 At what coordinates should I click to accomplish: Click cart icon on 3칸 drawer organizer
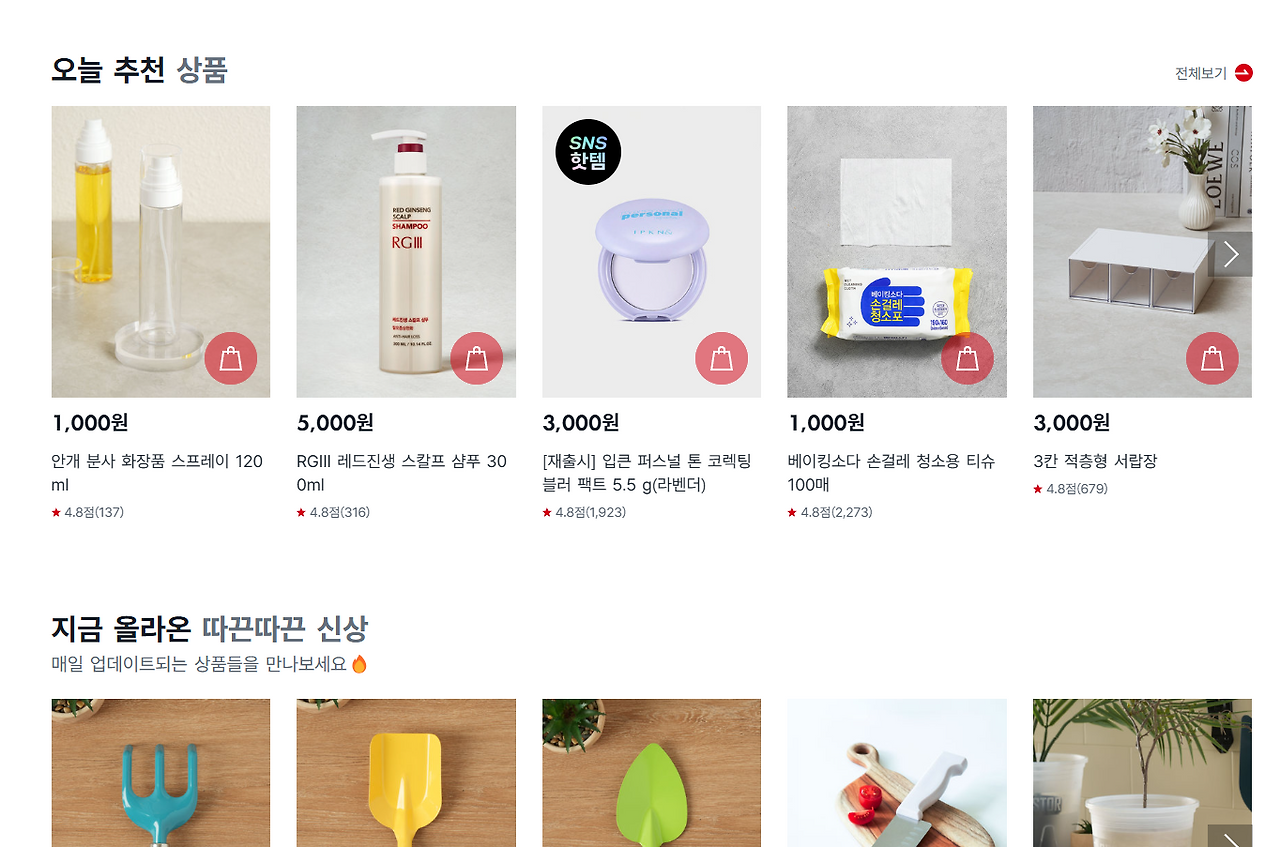coord(1212,358)
